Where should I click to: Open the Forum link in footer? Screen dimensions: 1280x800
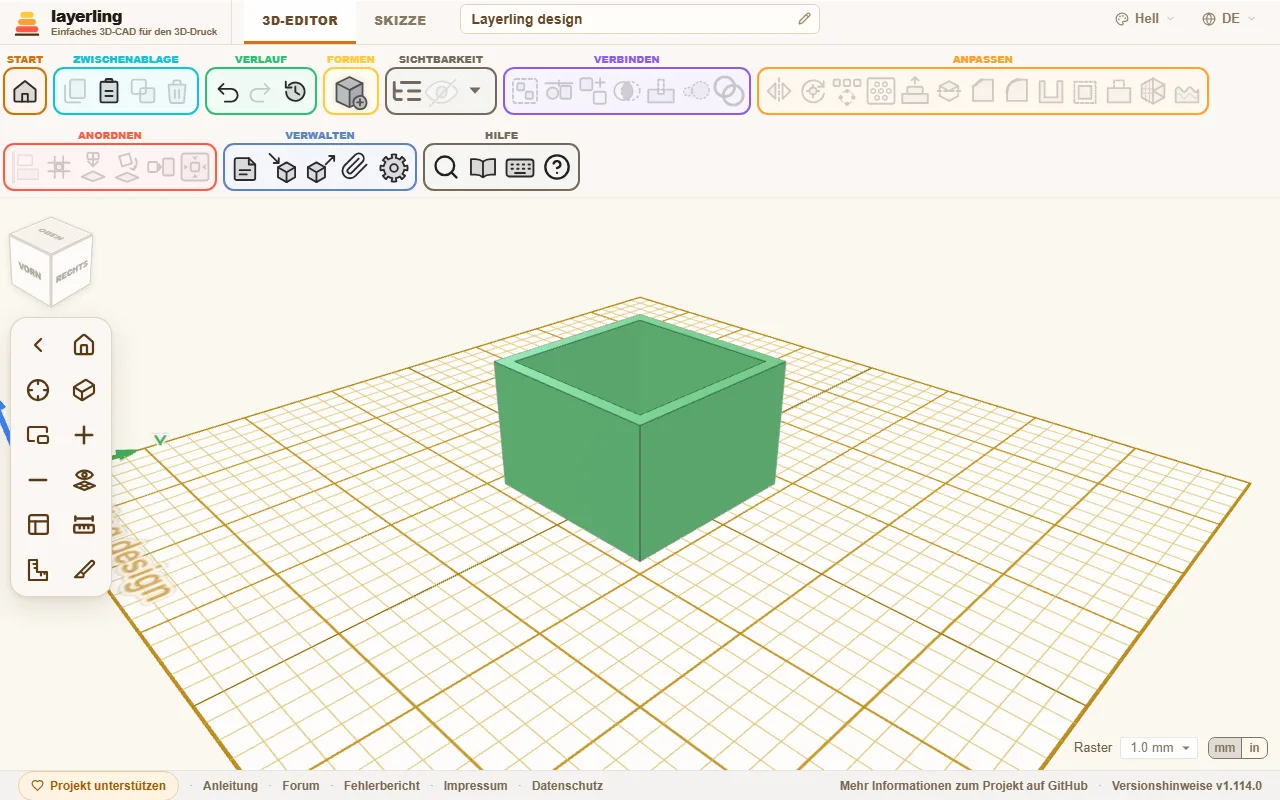pos(301,786)
